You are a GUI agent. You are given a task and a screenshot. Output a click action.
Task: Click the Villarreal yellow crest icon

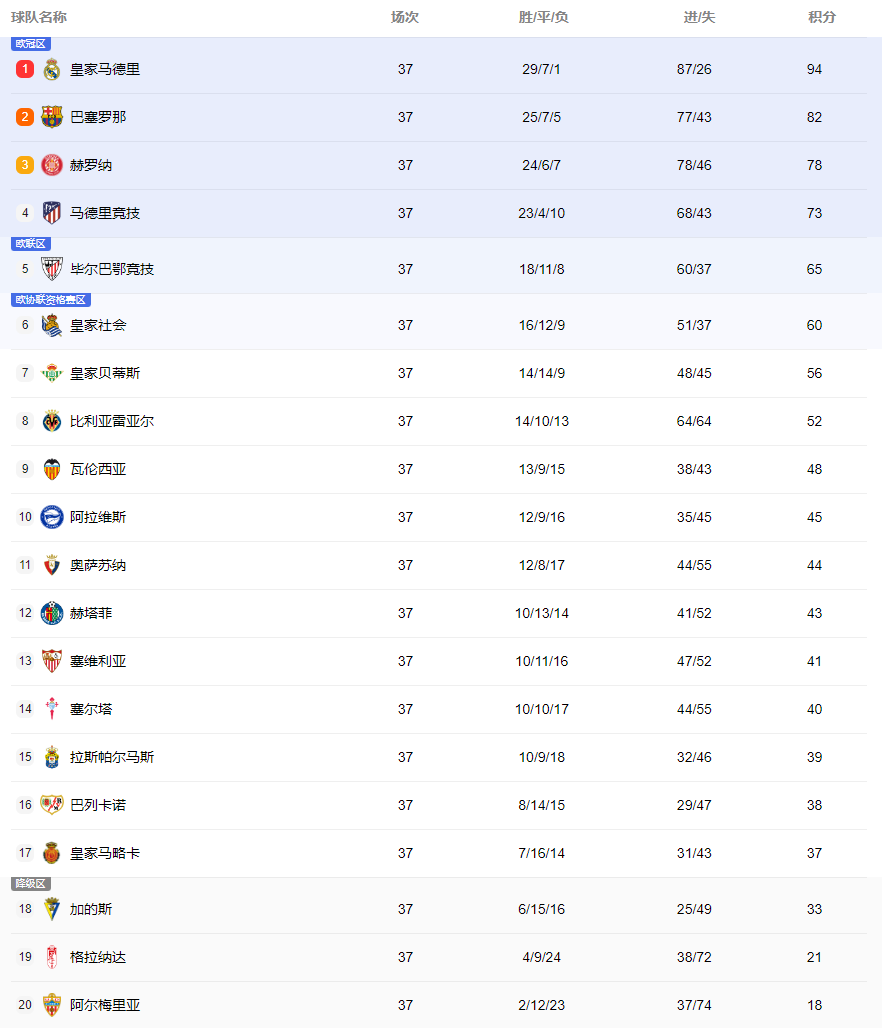pos(52,421)
